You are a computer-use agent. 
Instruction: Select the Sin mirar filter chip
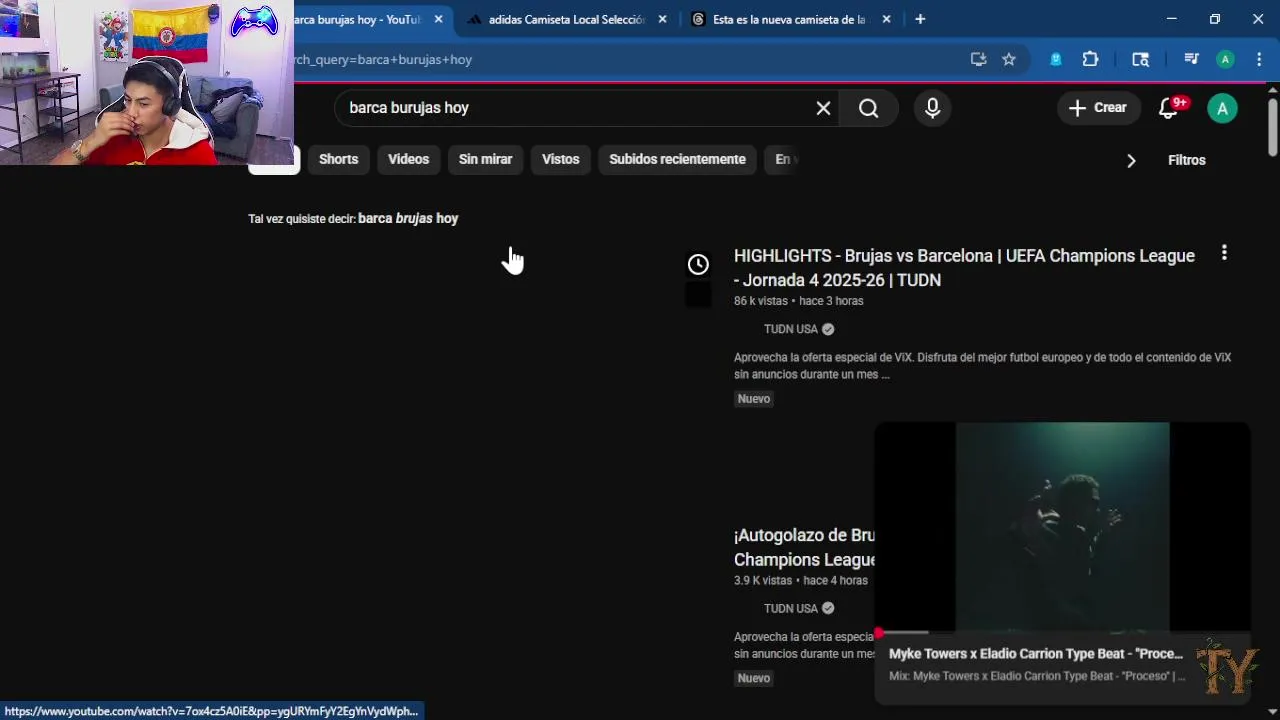[485, 159]
